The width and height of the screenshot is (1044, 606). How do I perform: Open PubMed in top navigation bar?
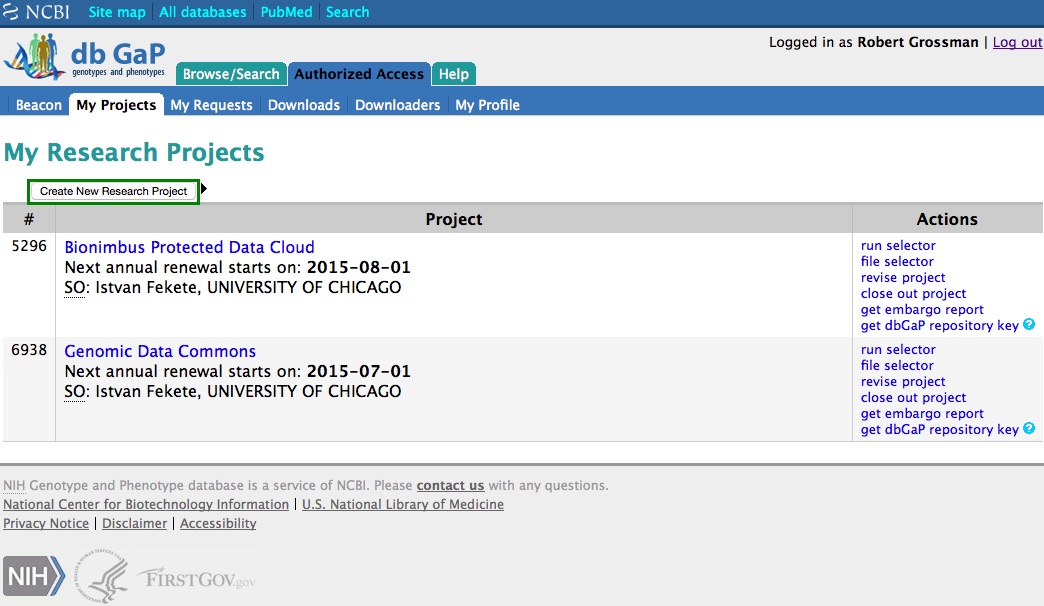click(286, 12)
